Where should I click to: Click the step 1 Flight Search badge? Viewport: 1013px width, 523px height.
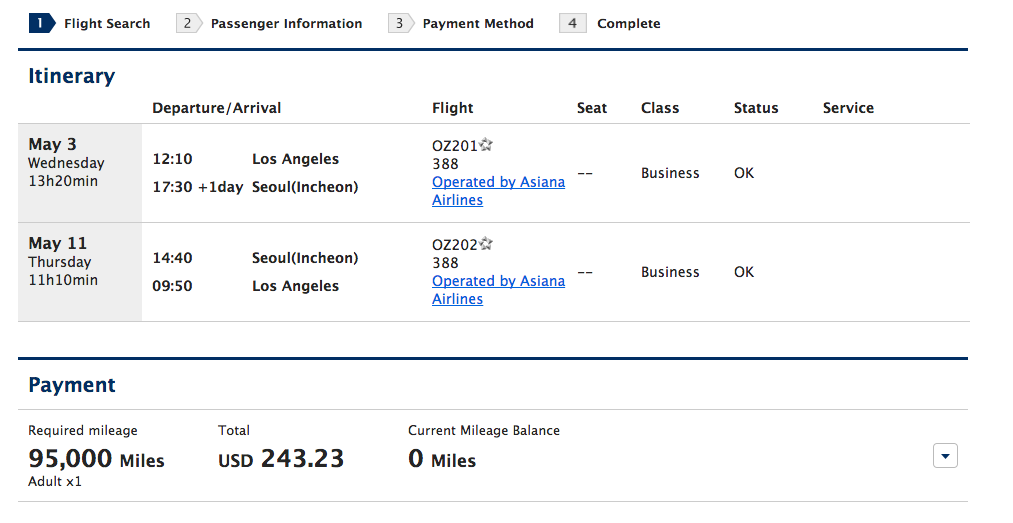click(42, 23)
